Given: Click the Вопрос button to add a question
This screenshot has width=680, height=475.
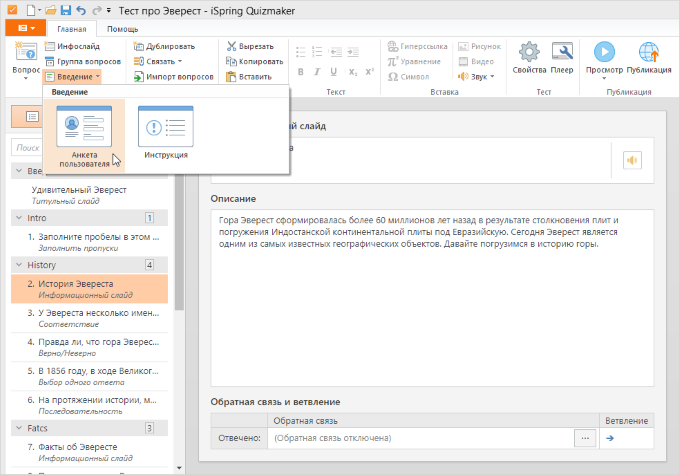Looking at the screenshot, I should coord(26,60).
